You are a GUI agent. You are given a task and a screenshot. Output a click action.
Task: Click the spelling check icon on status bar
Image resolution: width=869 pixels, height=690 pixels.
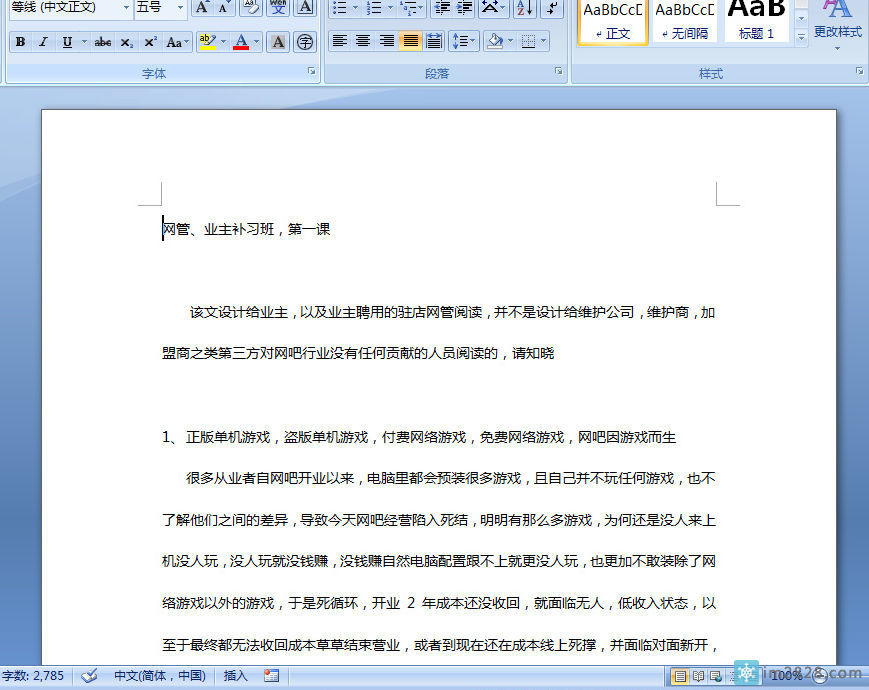click(x=90, y=676)
